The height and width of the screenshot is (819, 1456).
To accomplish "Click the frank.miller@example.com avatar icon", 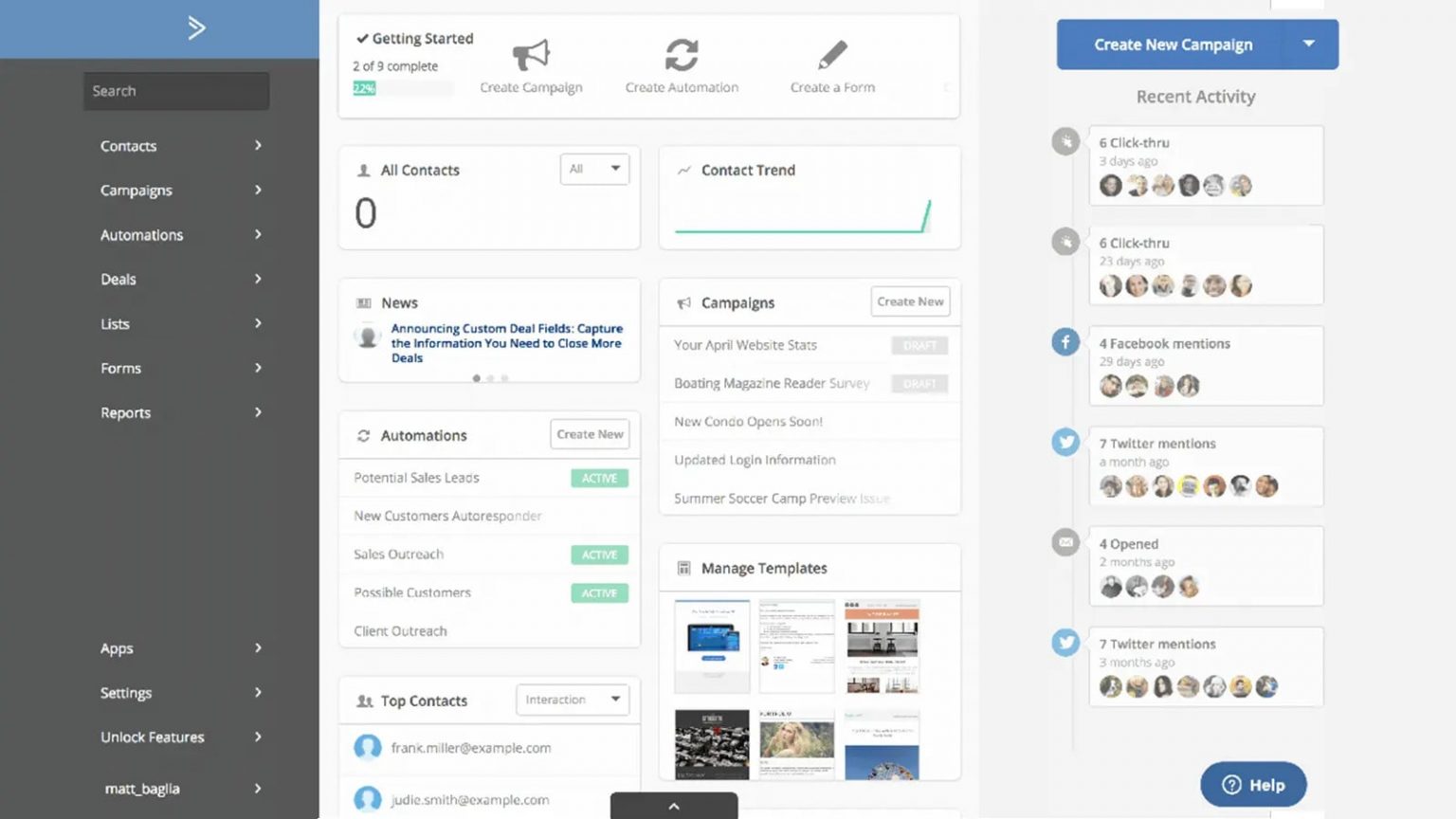I will point(367,748).
